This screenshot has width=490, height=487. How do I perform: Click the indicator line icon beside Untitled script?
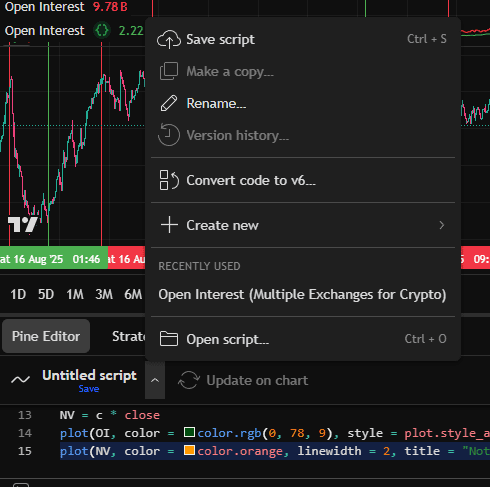click(x=21, y=379)
